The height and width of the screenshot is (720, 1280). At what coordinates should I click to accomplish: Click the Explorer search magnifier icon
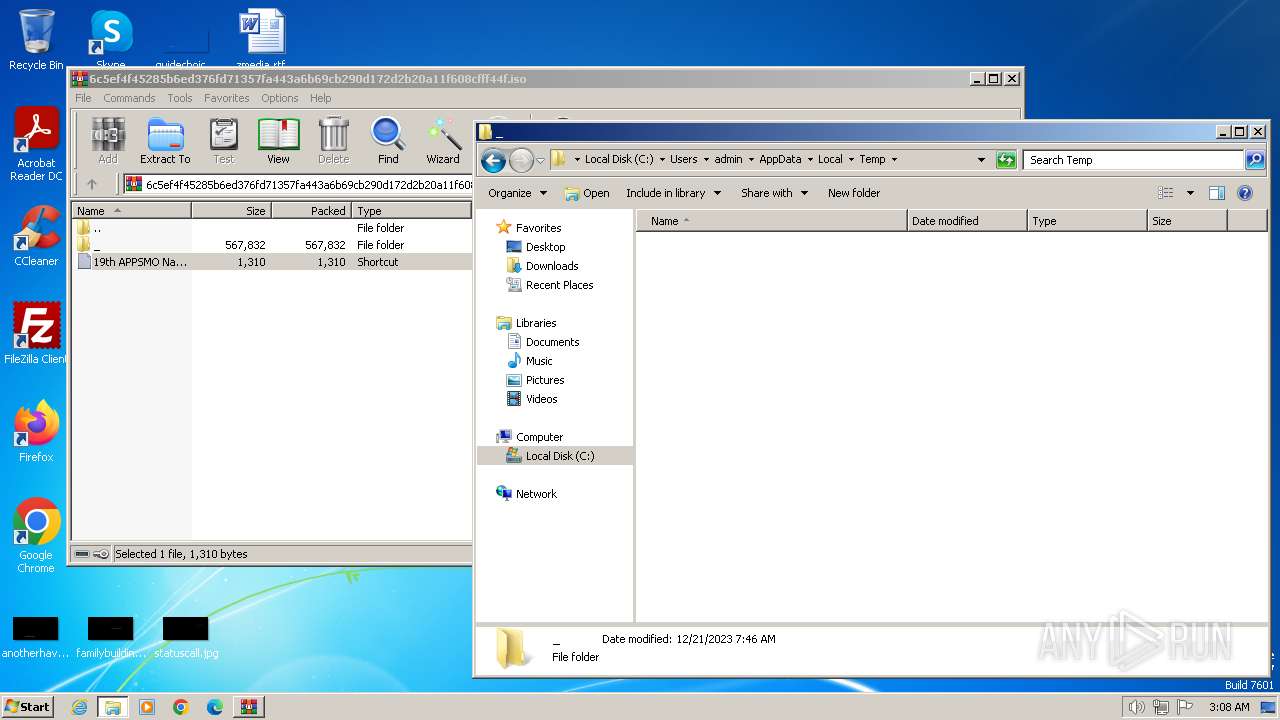1254,160
